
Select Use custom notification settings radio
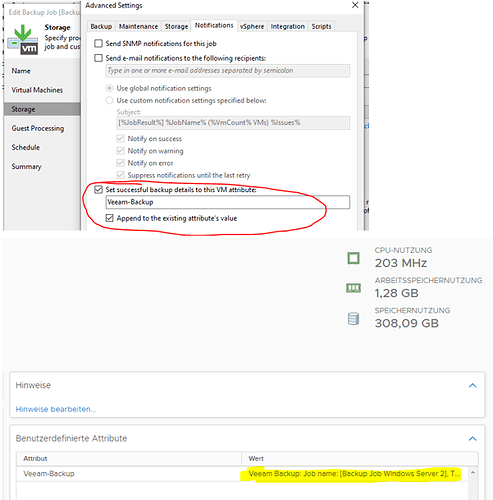109,100
